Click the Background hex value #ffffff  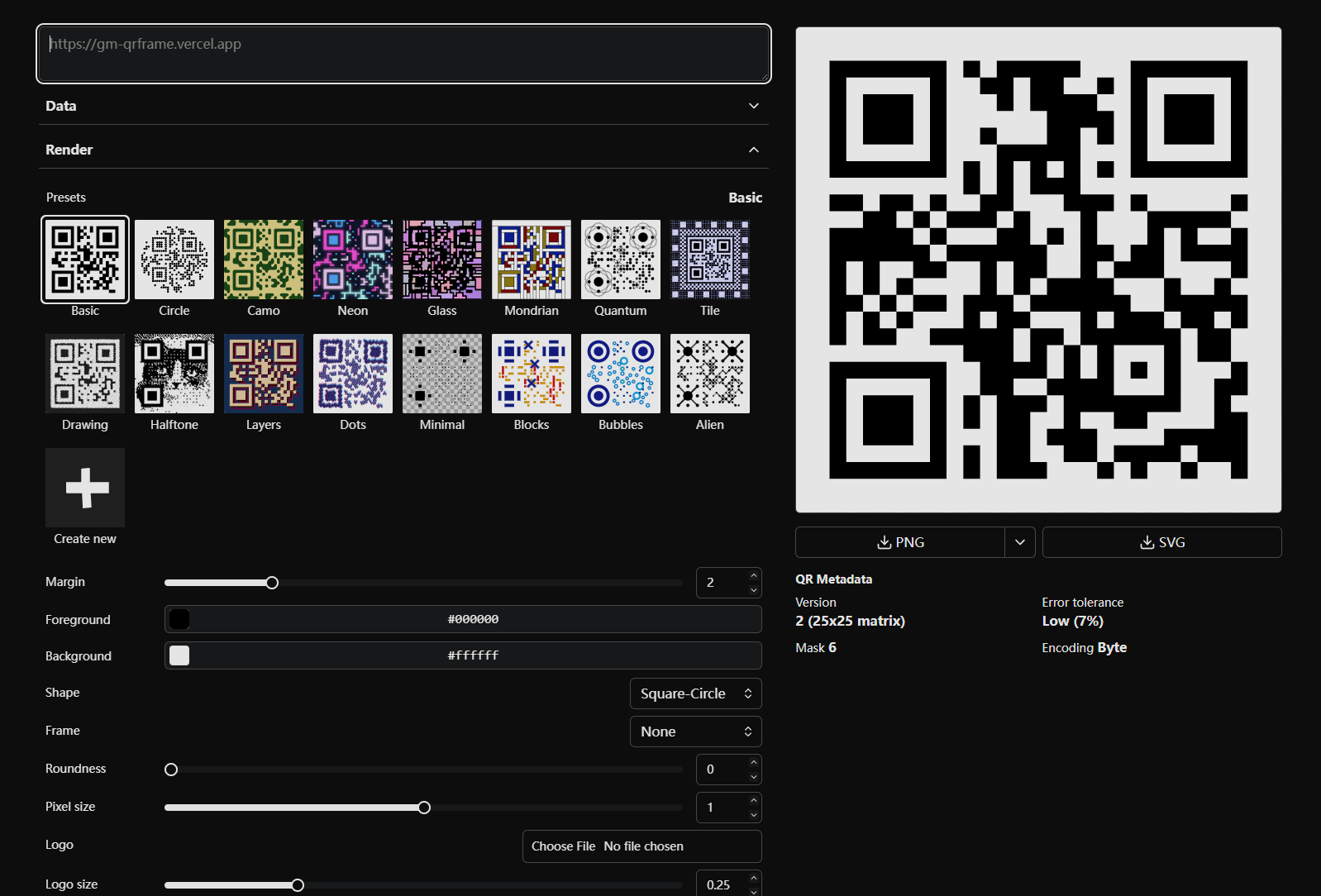click(x=473, y=655)
